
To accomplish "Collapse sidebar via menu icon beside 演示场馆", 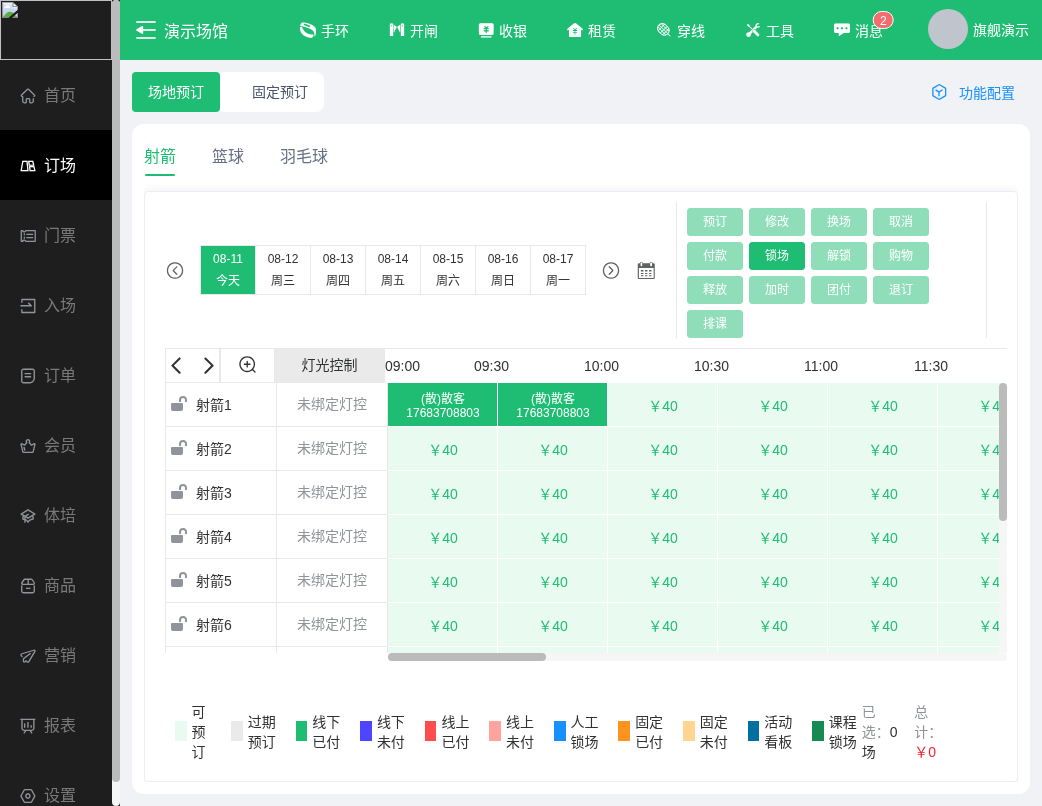I will [x=146, y=31].
